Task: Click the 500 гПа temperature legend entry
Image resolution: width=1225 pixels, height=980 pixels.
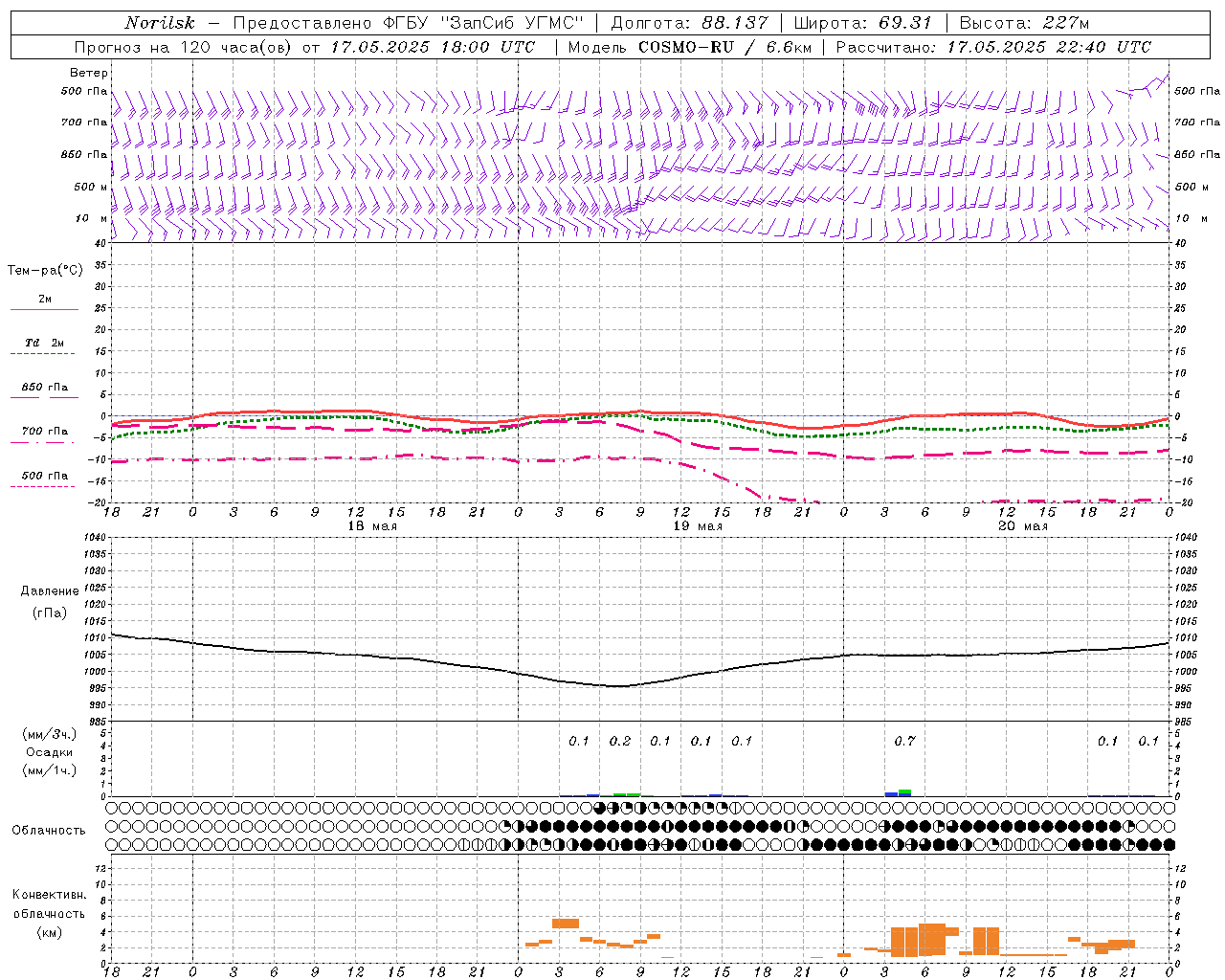Action: click(44, 476)
